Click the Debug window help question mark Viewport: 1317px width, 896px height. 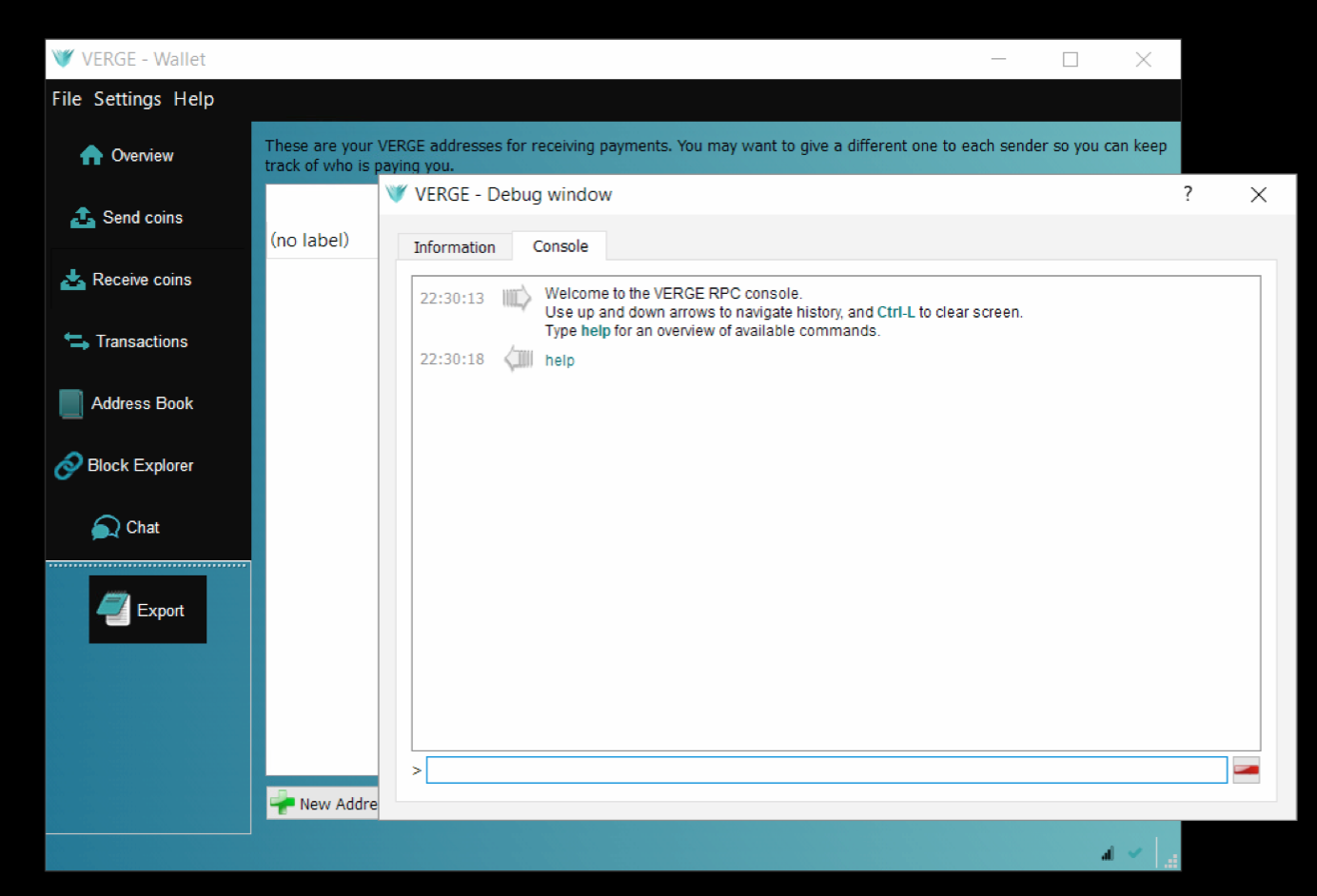1188,194
